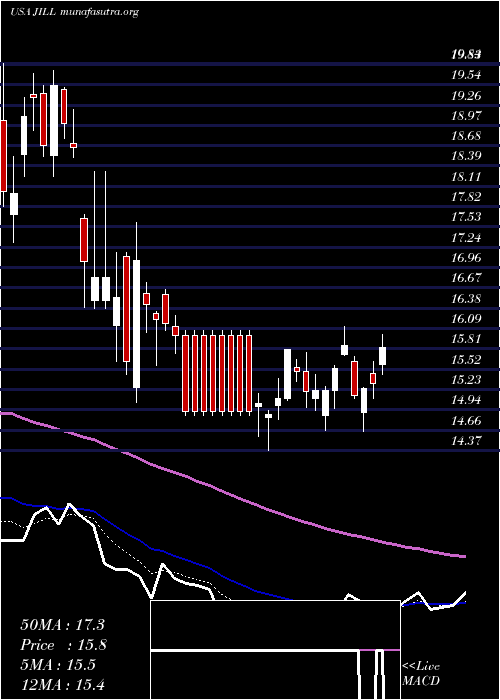Select the 18.68 price axis label

pos(466,136)
